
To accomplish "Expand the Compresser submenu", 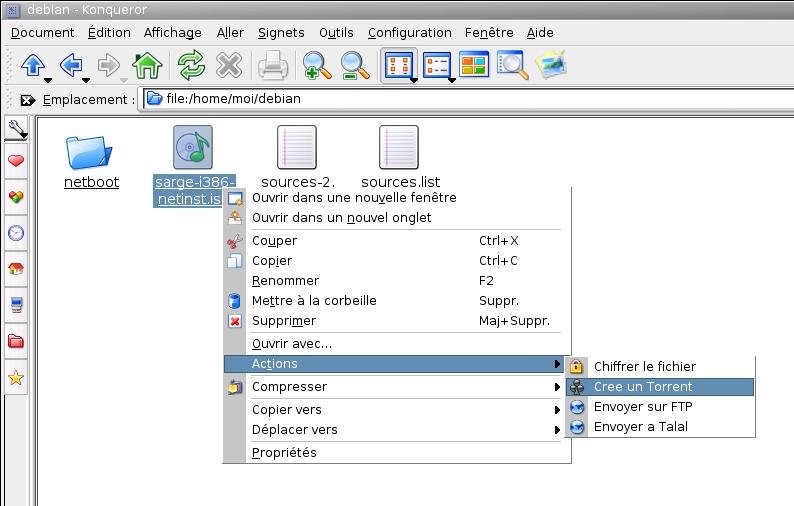I will [x=397, y=387].
